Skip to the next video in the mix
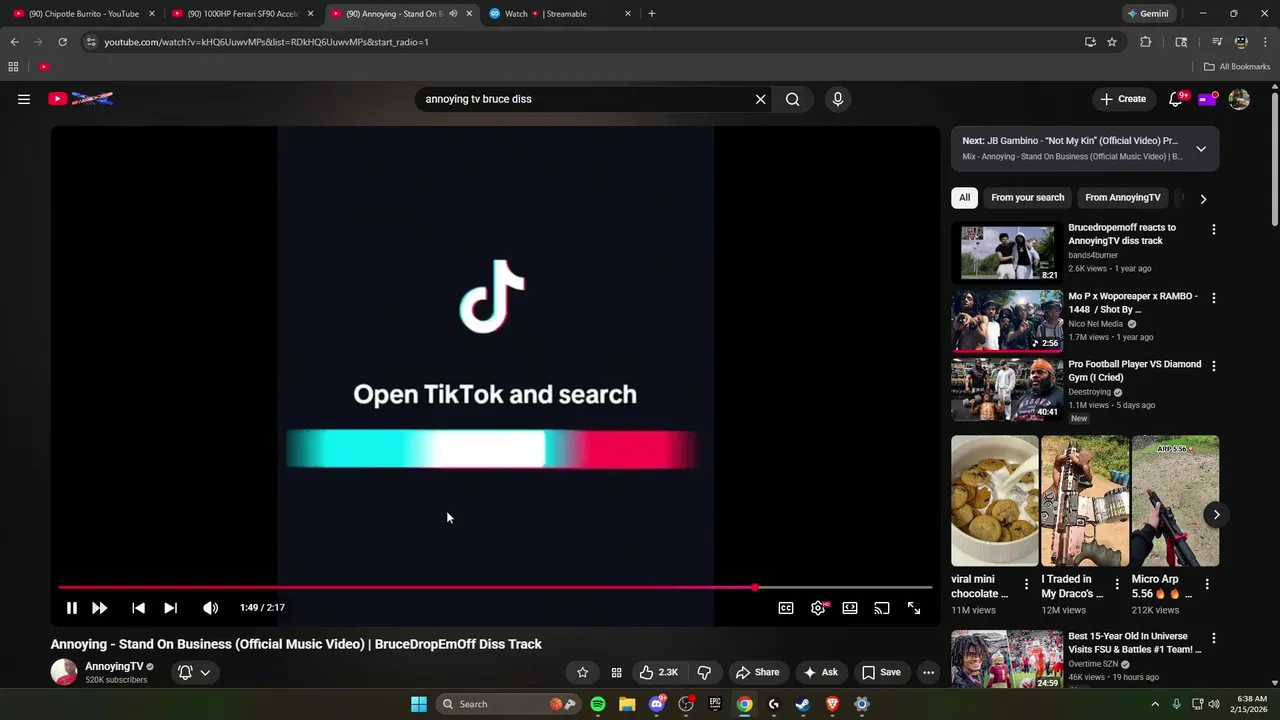Viewport: 1280px width, 720px height. 171,608
